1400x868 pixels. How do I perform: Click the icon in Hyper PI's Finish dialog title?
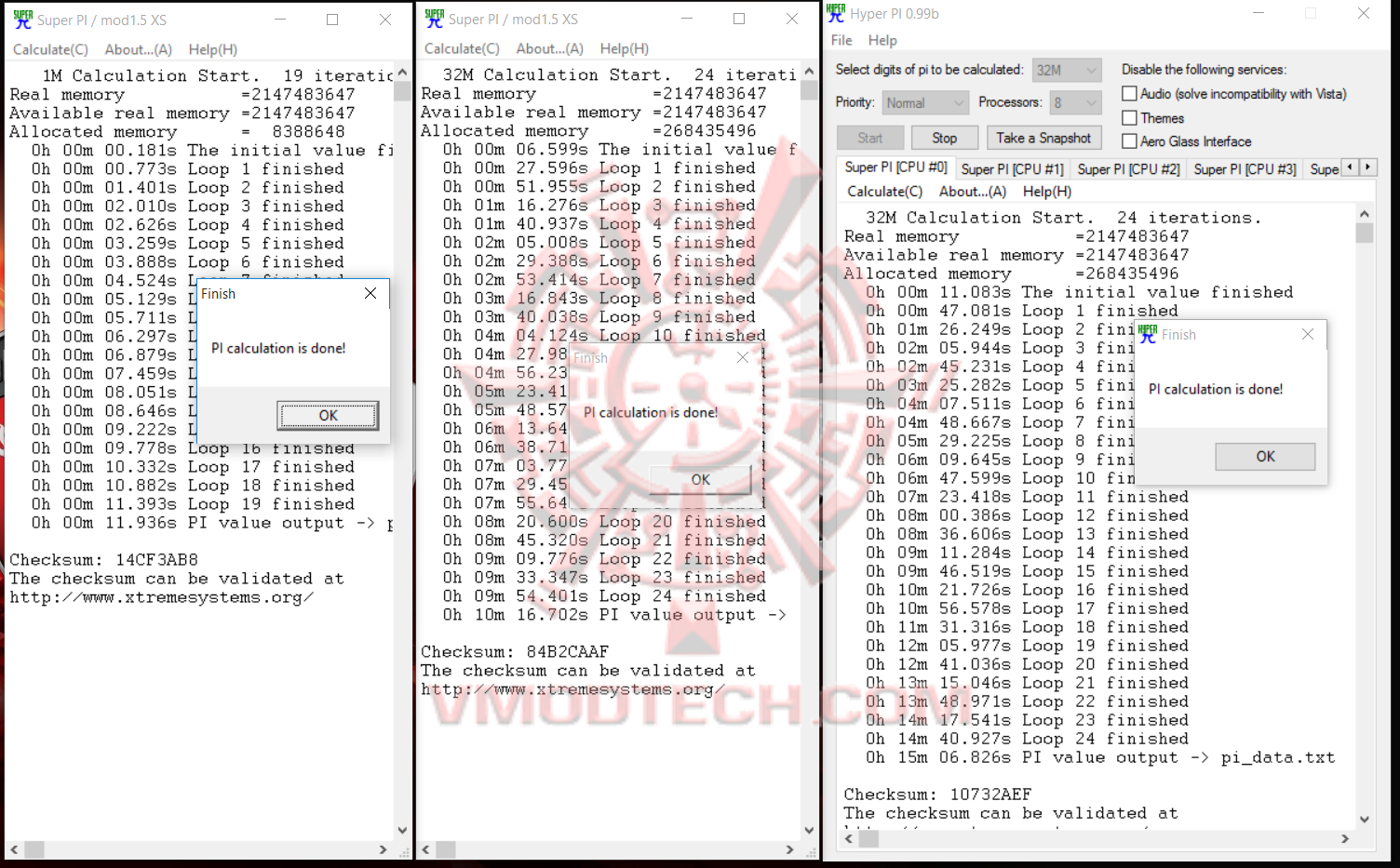[x=1148, y=334]
